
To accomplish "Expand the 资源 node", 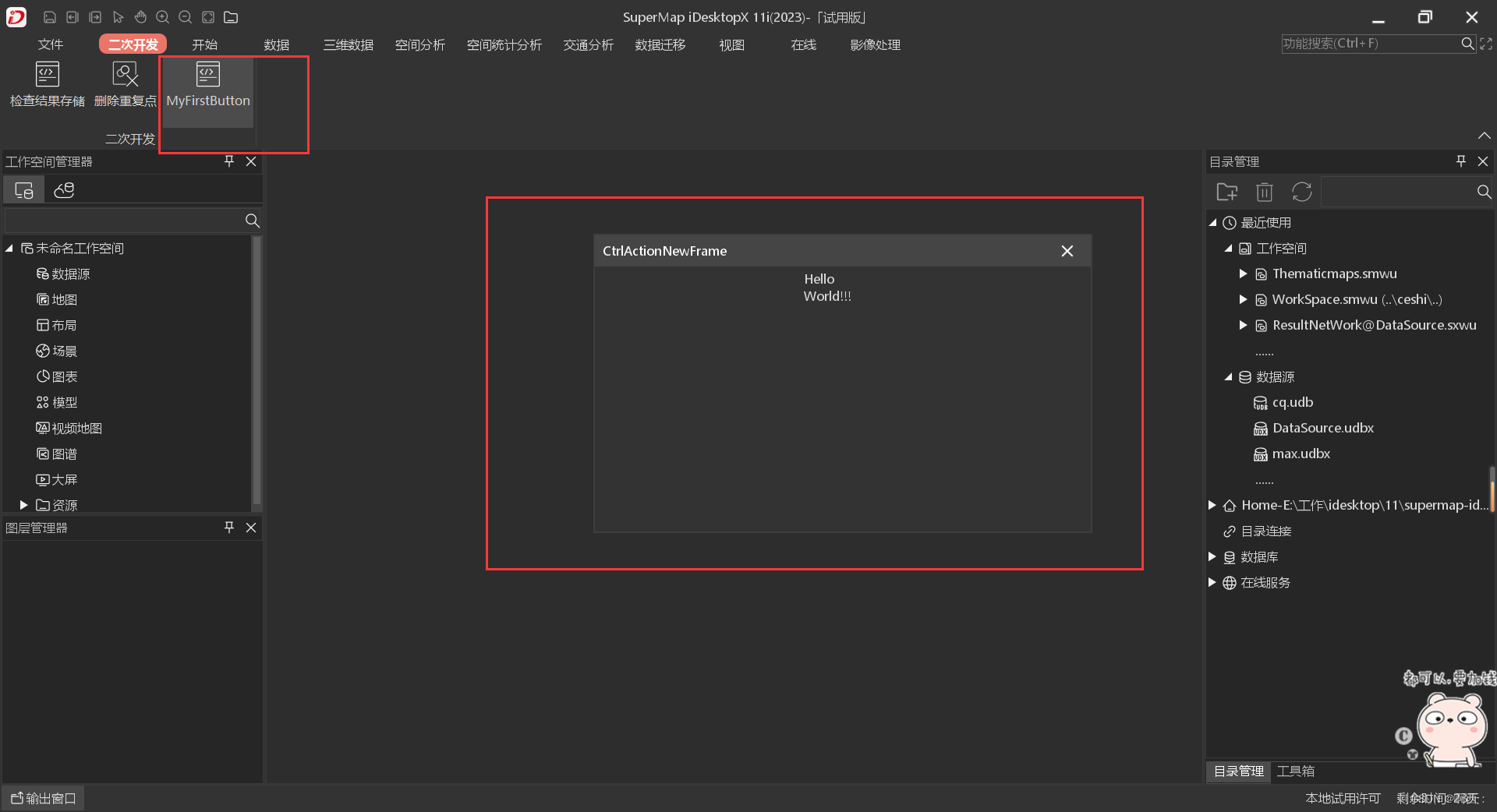I will [x=23, y=505].
